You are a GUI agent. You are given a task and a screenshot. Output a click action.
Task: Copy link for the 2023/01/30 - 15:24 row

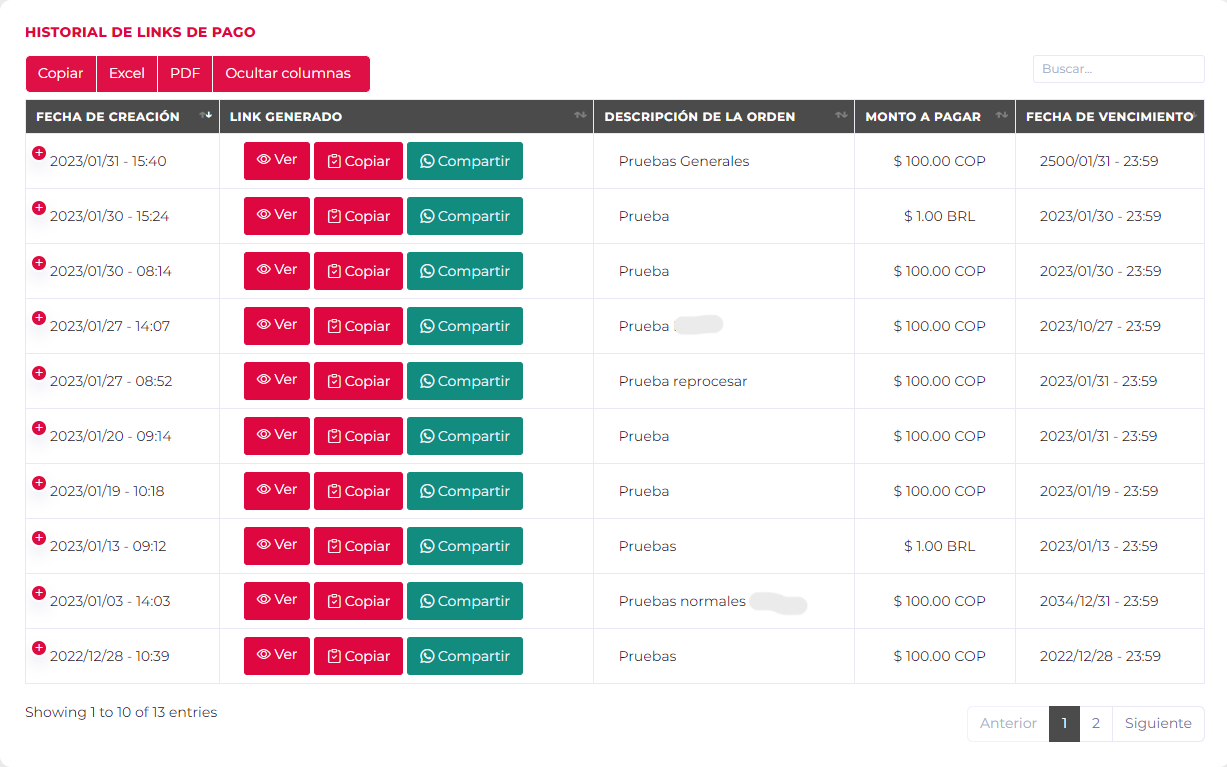click(x=358, y=216)
